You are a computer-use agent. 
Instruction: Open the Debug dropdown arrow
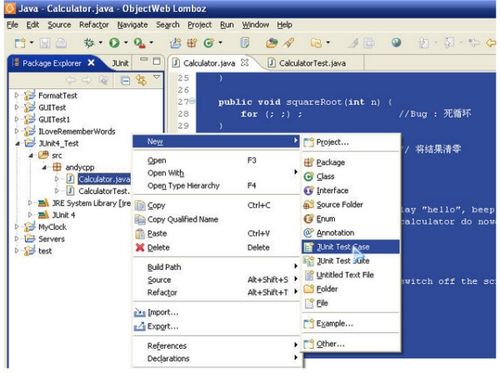(x=100, y=43)
